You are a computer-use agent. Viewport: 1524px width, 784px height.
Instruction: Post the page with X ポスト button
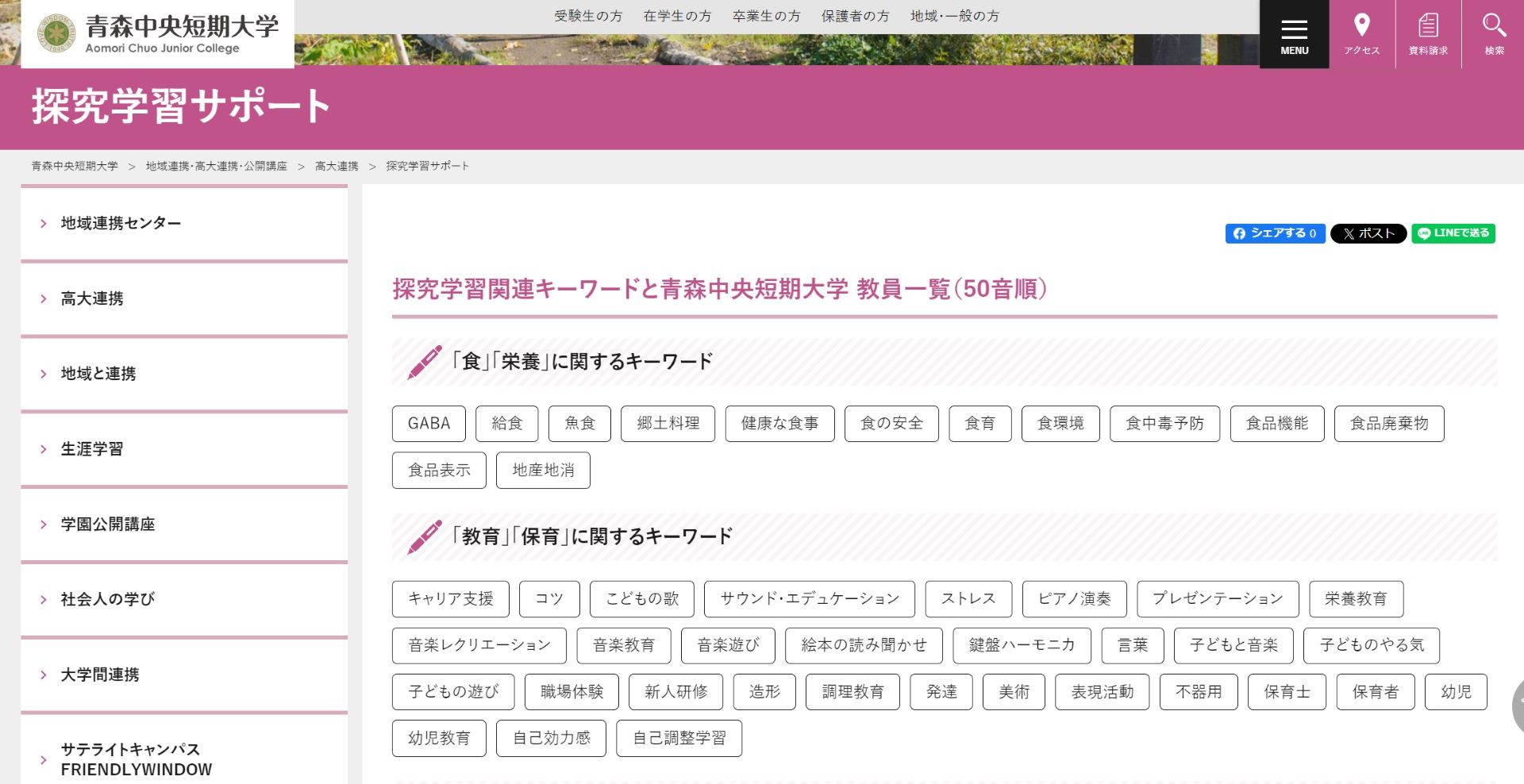coord(1368,233)
